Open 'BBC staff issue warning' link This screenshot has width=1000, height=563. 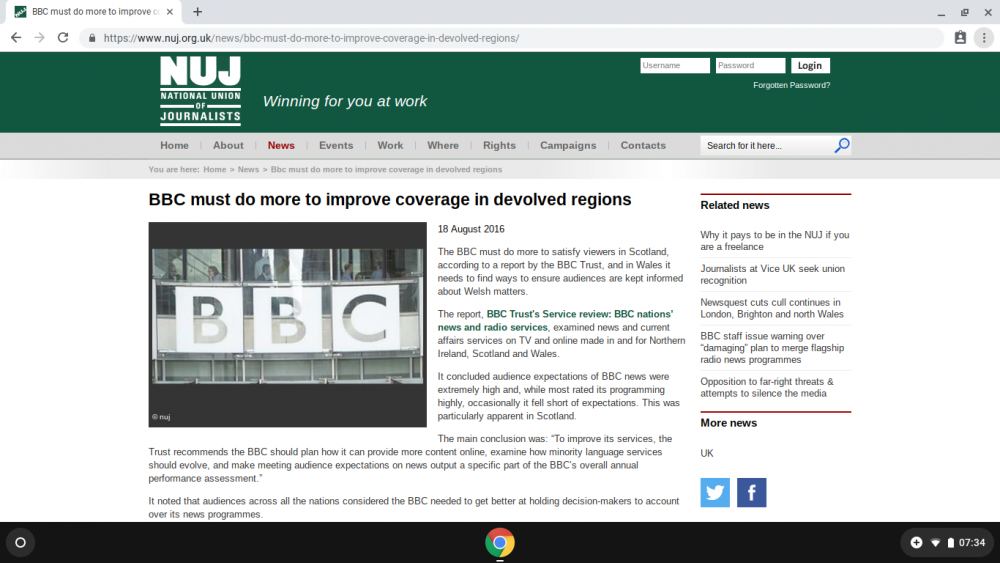[772, 347]
